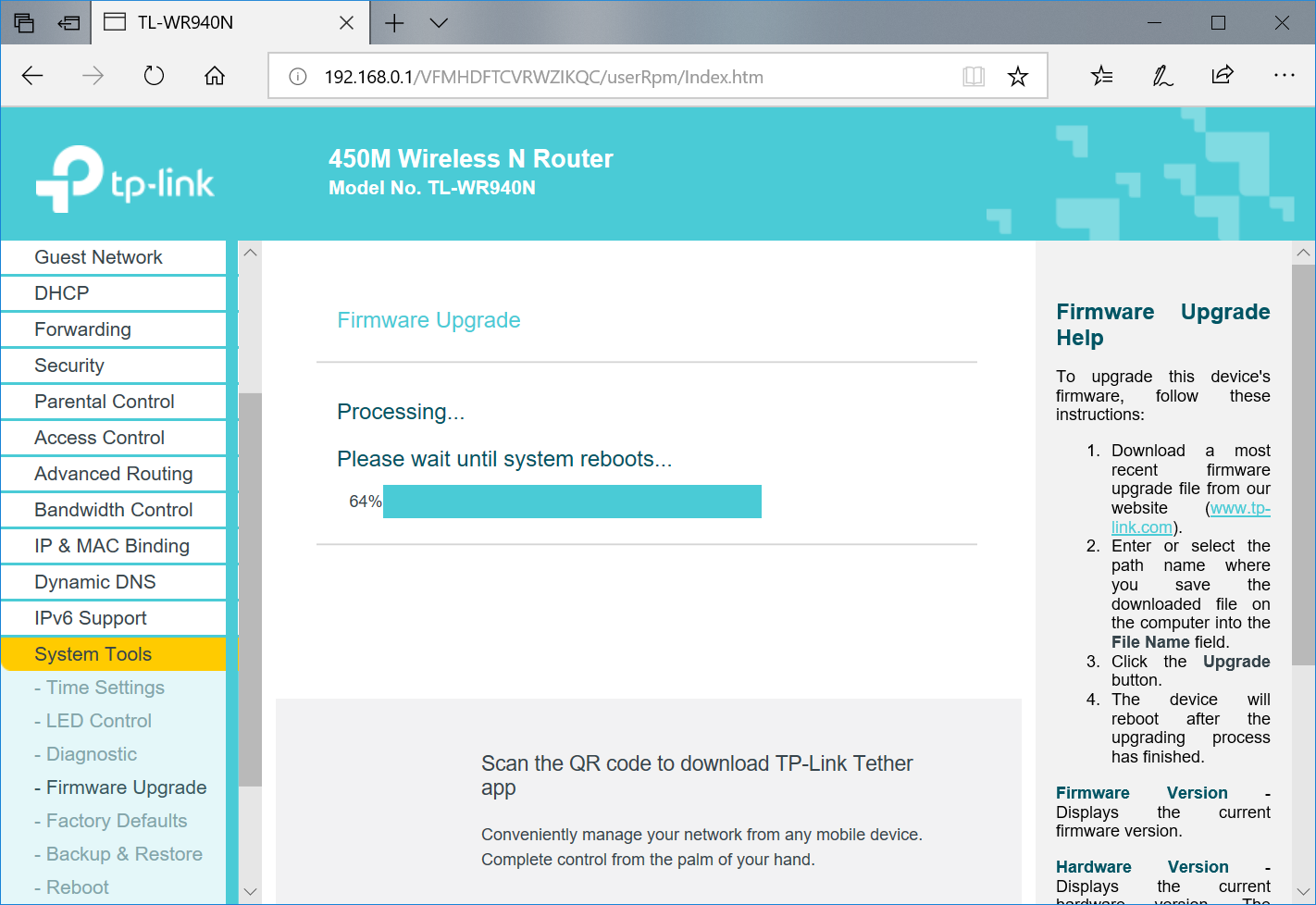Click '450M Wireless N Router' title
The width and height of the screenshot is (1316, 905).
pyautogui.click(x=471, y=159)
